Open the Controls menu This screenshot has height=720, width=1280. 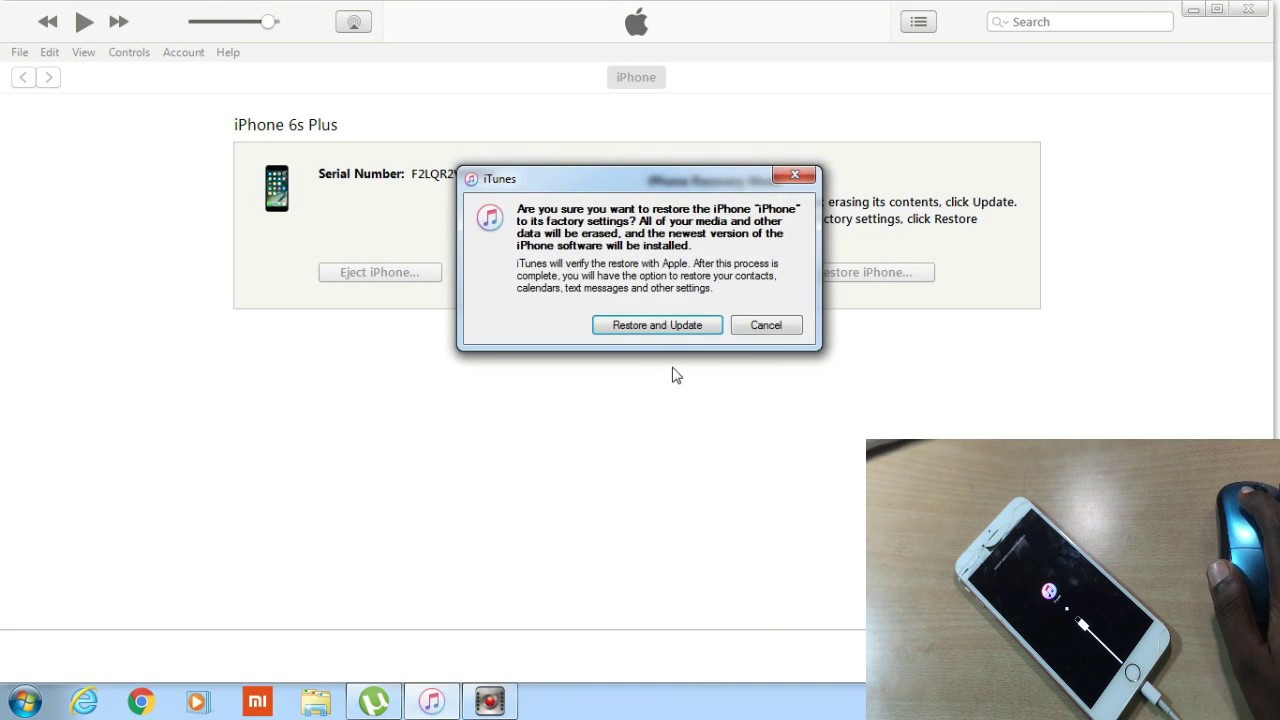(x=129, y=52)
